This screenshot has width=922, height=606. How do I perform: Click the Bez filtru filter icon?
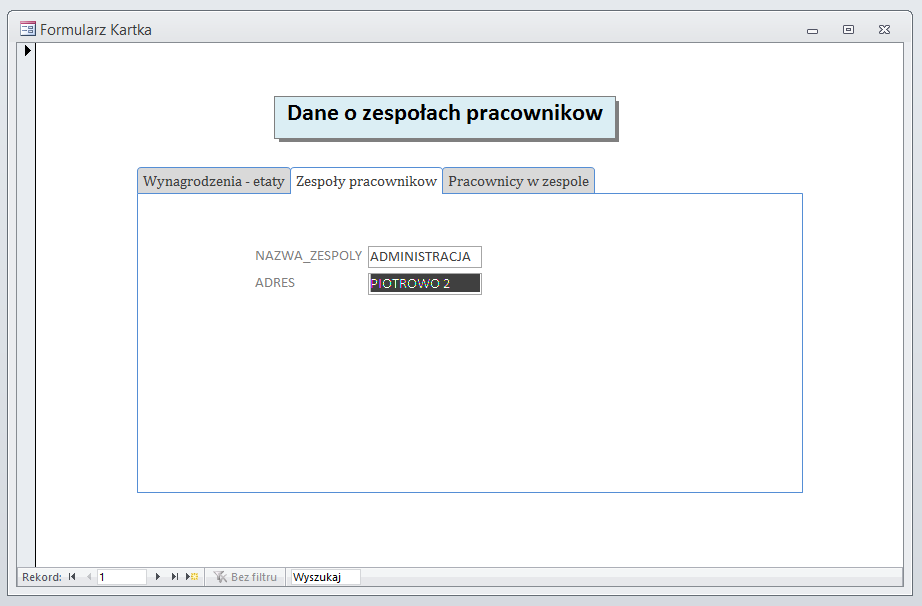(x=220, y=577)
